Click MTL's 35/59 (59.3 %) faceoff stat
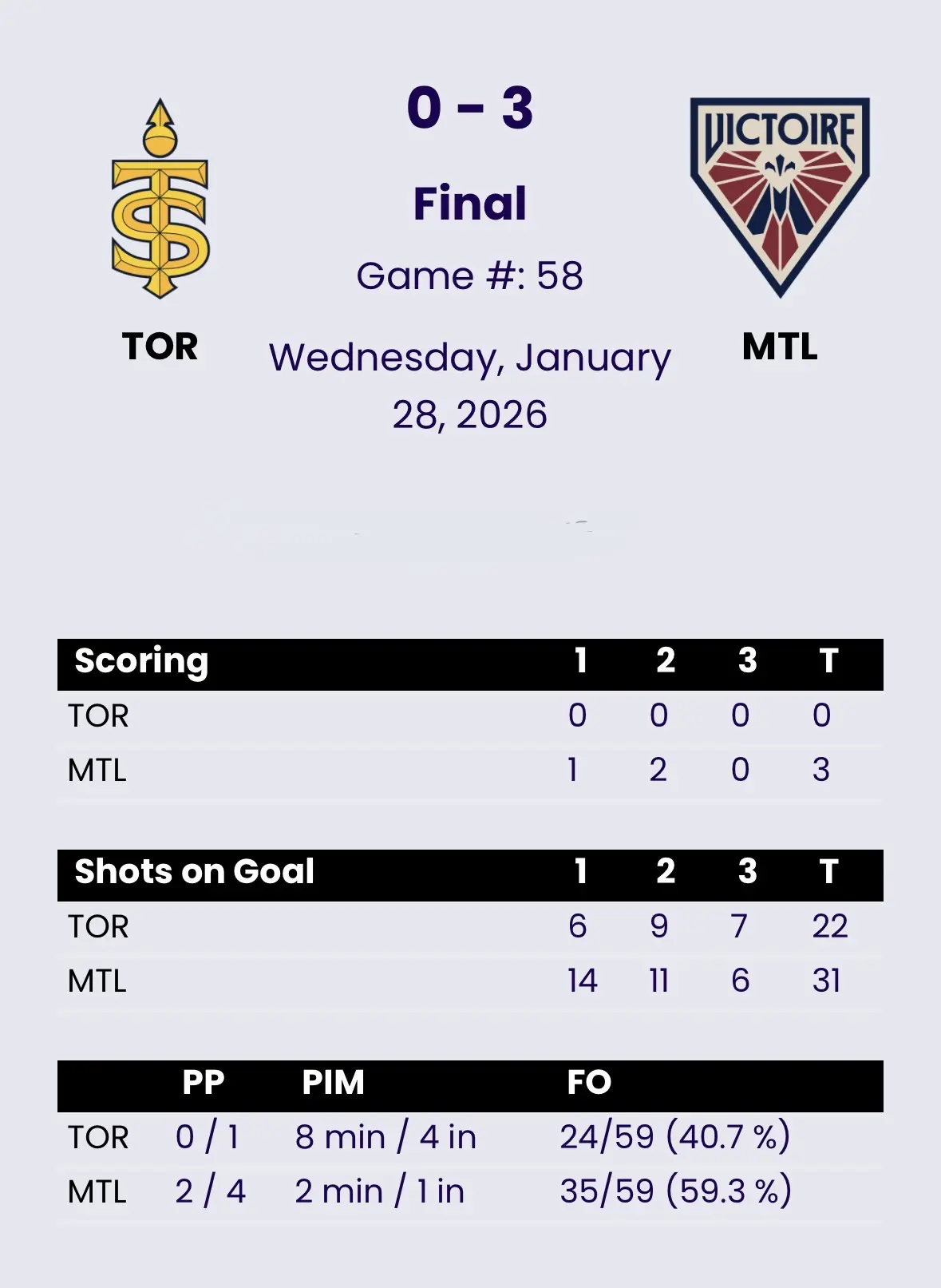941x1288 pixels. click(675, 1191)
